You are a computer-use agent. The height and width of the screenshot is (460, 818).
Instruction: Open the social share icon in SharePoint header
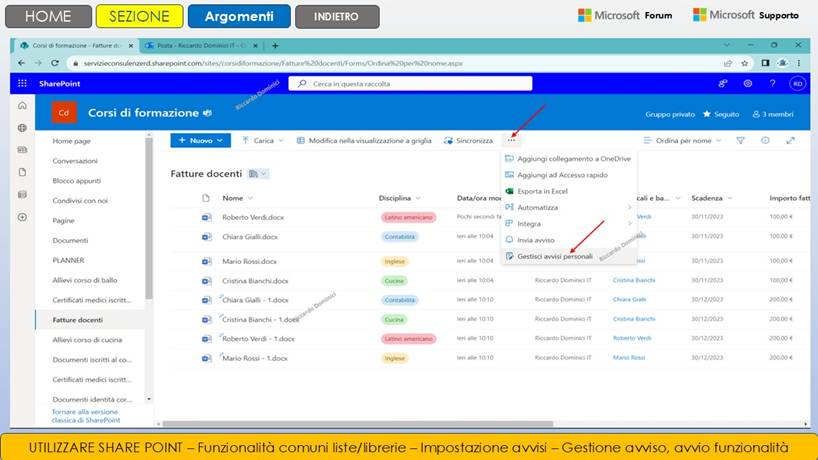point(723,83)
